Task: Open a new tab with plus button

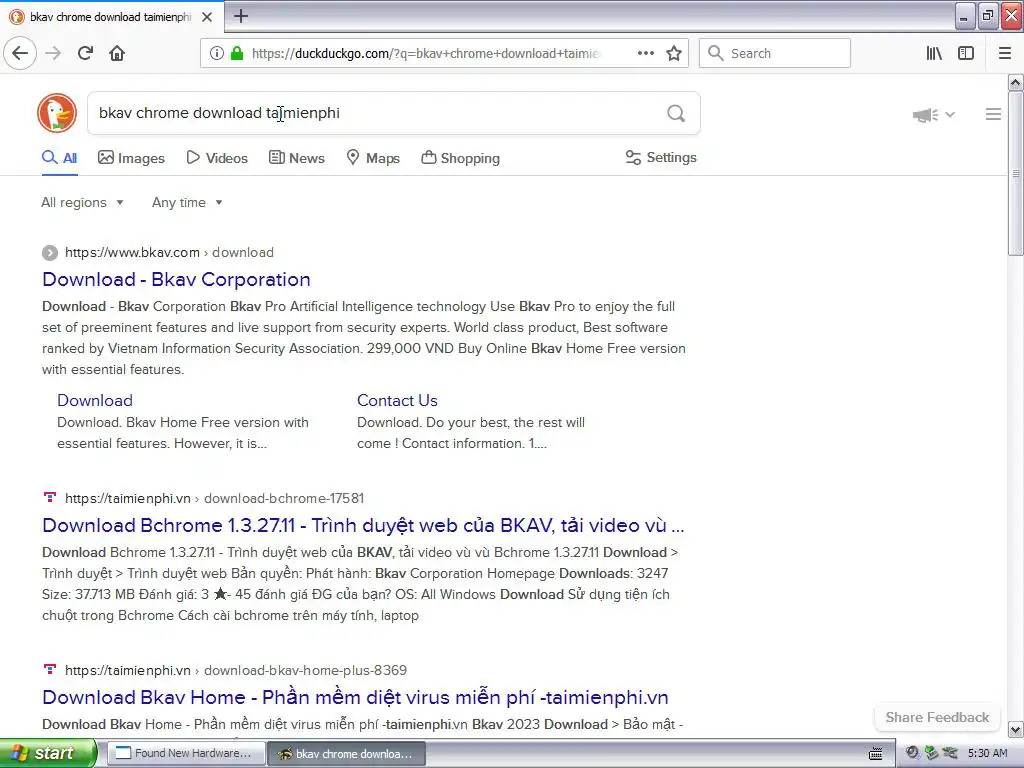Action: (241, 16)
